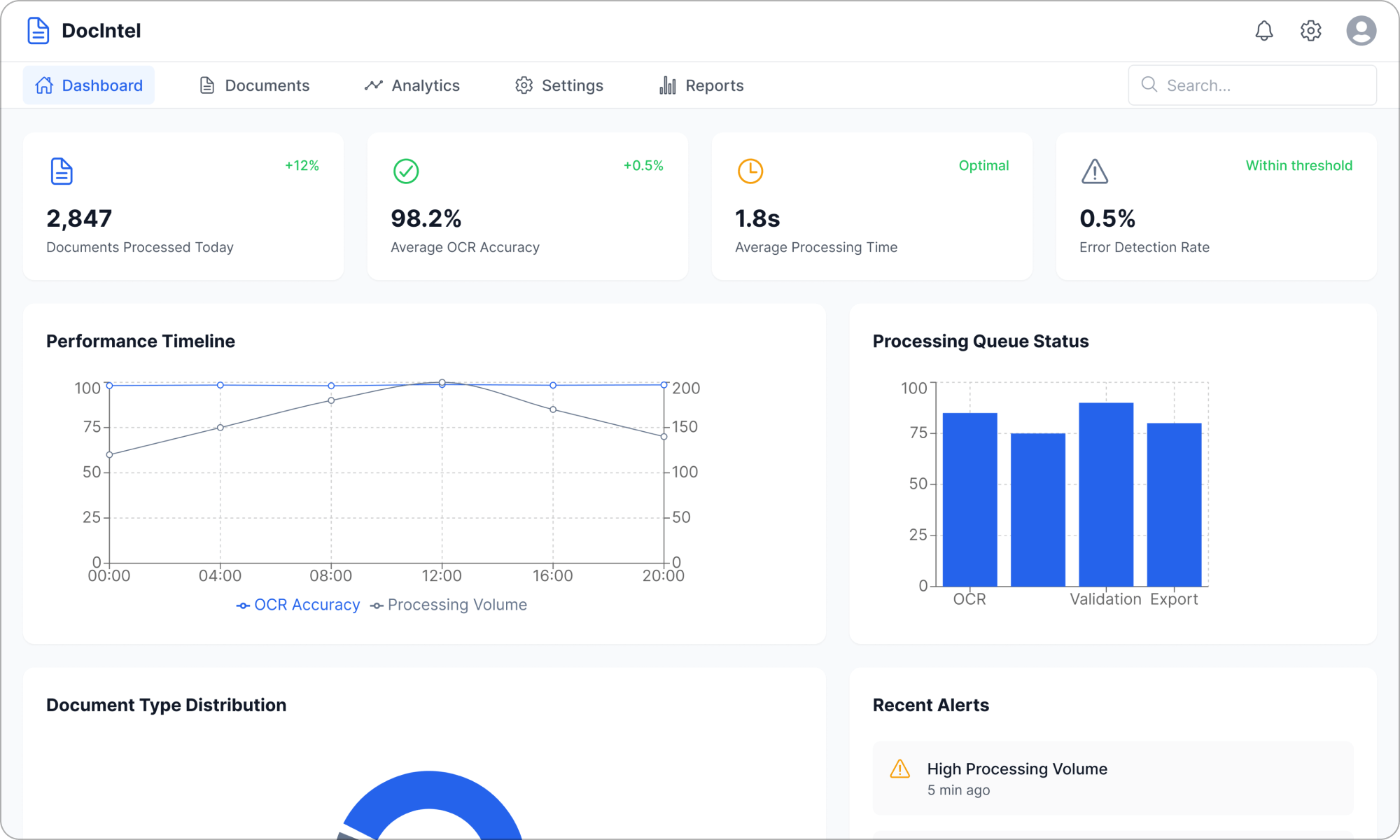Click the document icon on the Documents Processed card
Screen dimensions: 1400x840
click(62, 171)
